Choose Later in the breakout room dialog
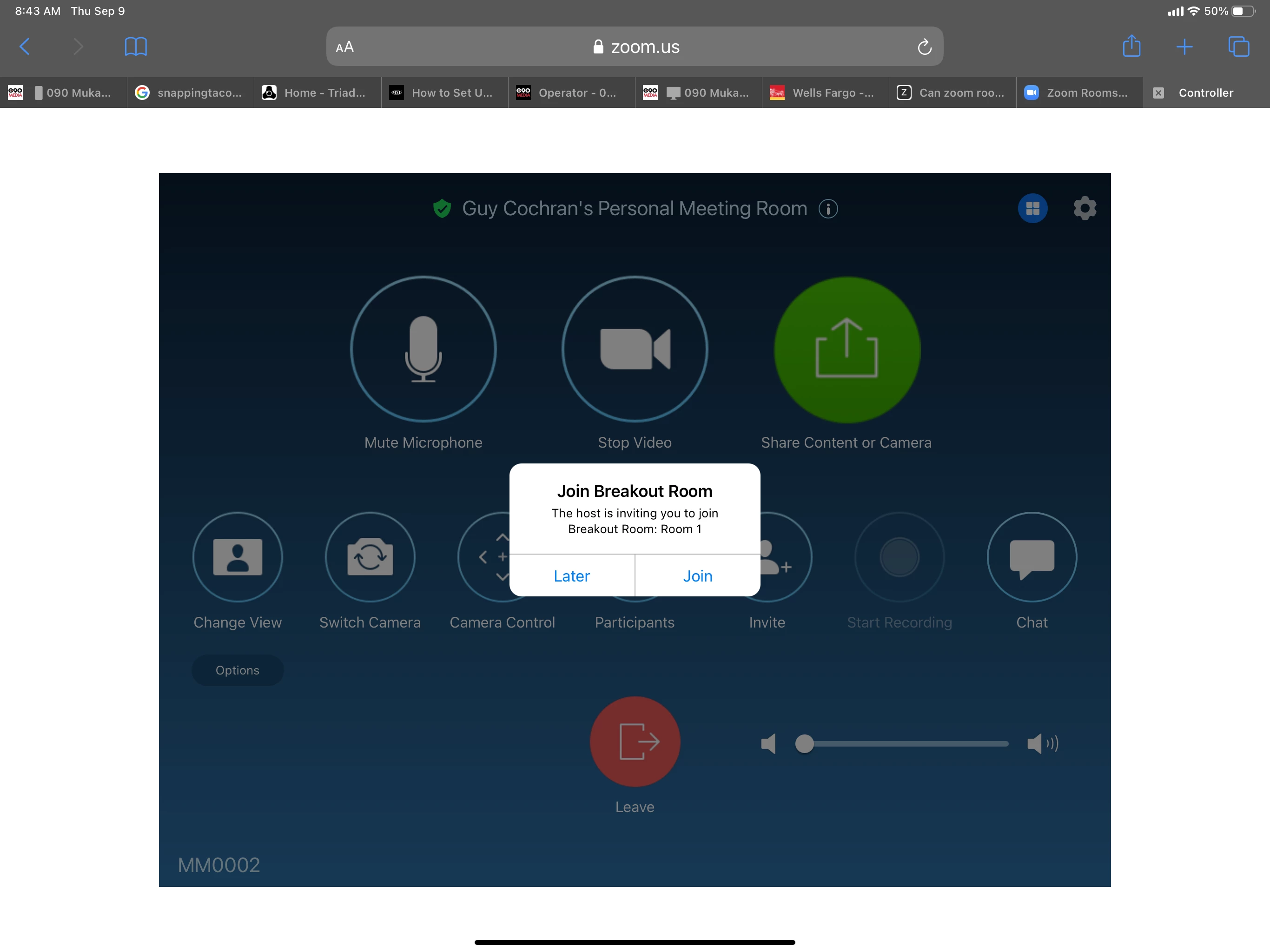The image size is (1270, 952). click(x=571, y=575)
